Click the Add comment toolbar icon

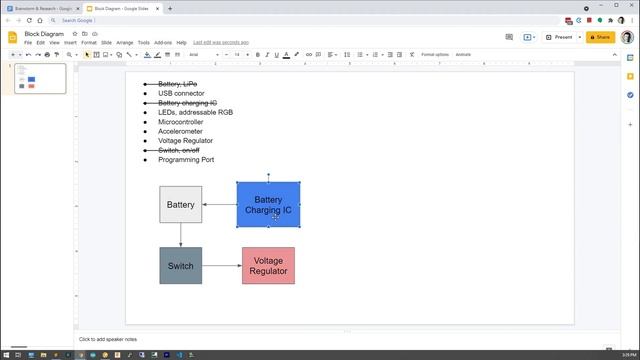point(318,55)
